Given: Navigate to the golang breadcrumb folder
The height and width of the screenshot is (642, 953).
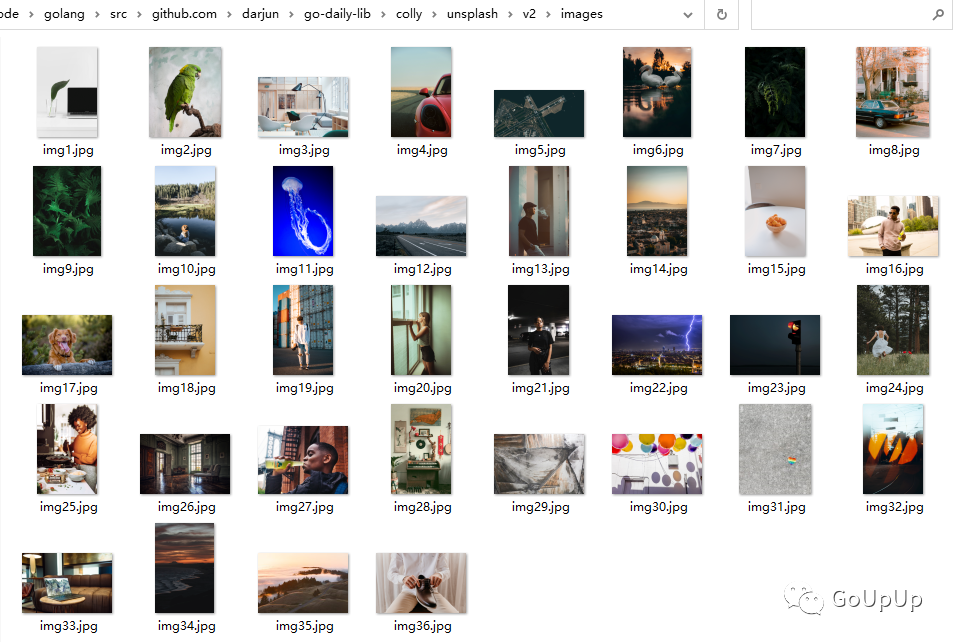Looking at the screenshot, I should pyautogui.click(x=64, y=14).
